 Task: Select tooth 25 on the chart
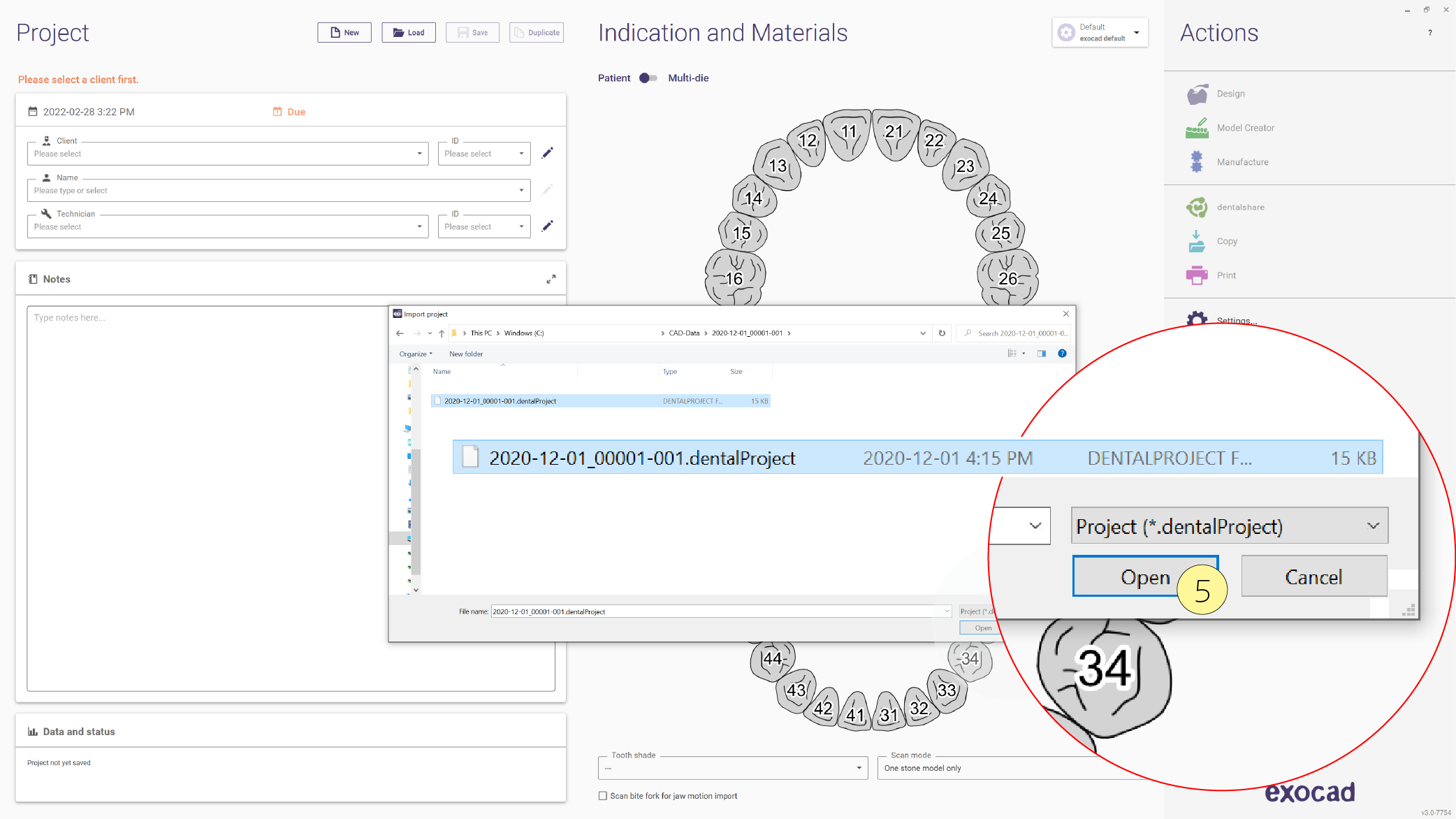click(1000, 233)
